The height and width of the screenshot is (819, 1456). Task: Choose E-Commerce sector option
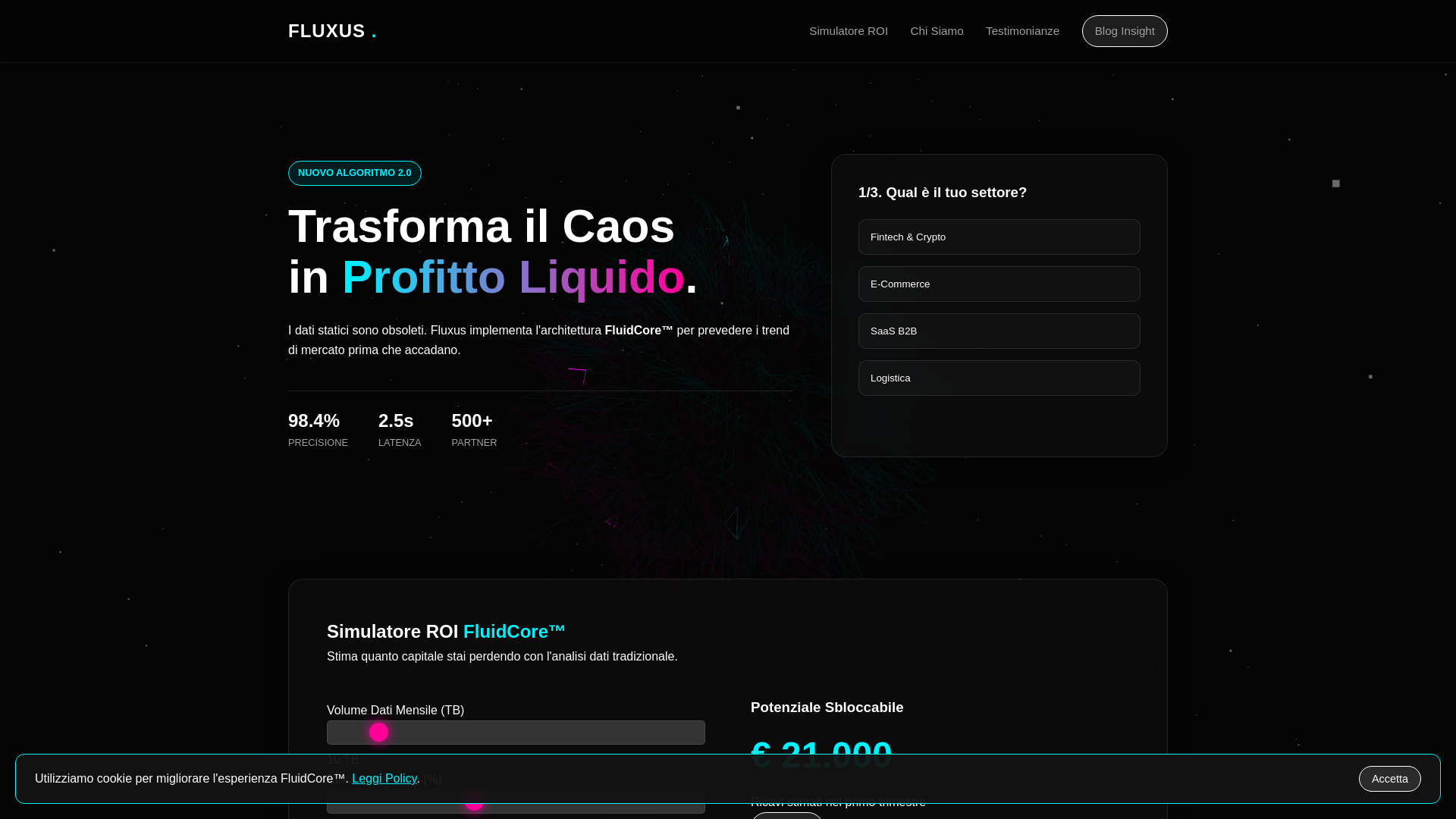999,284
